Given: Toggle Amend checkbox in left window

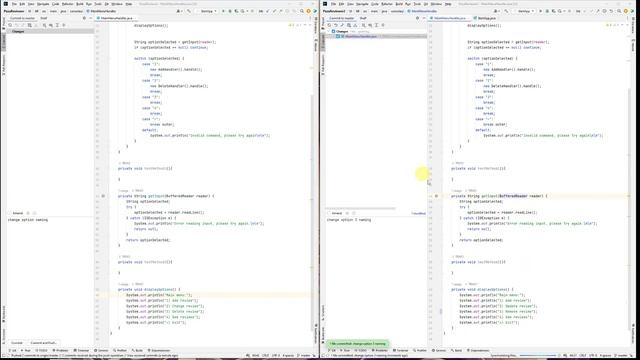Looking at the screenshot, I should click(9, 213).
